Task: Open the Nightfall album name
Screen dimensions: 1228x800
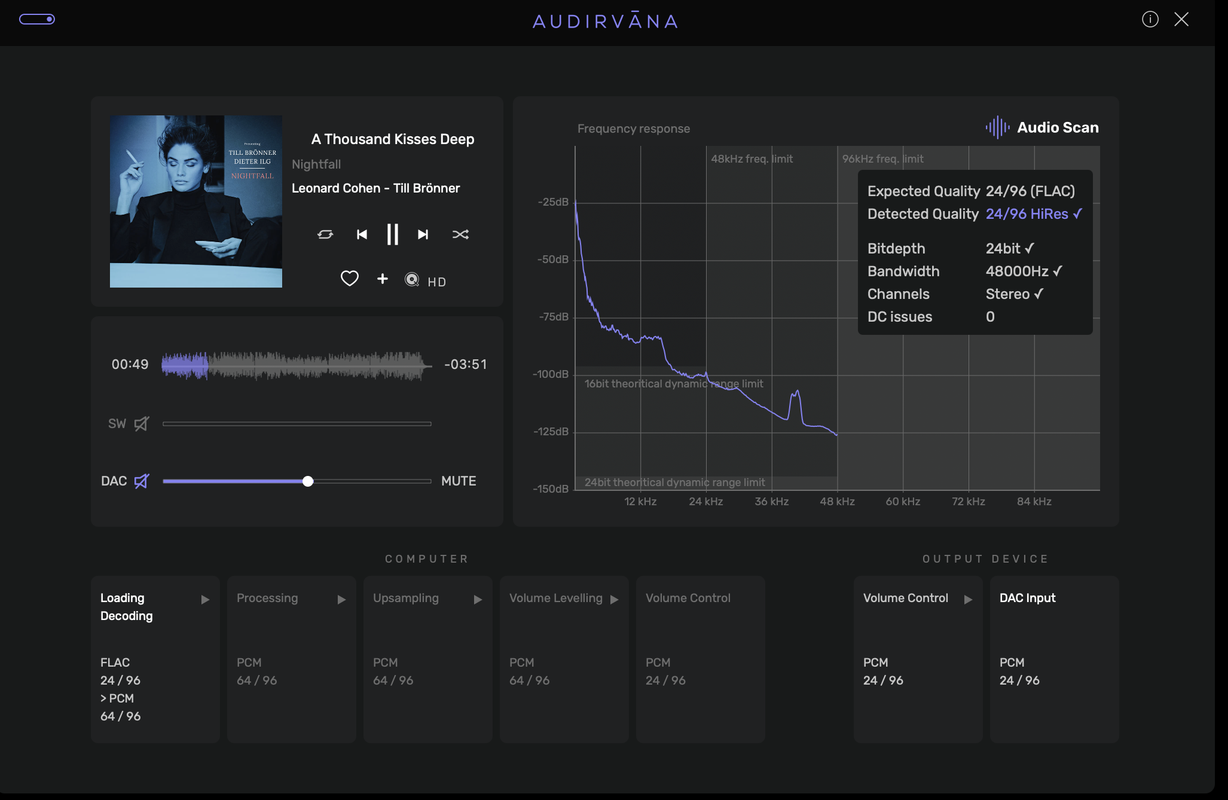Action: [316, 164]
